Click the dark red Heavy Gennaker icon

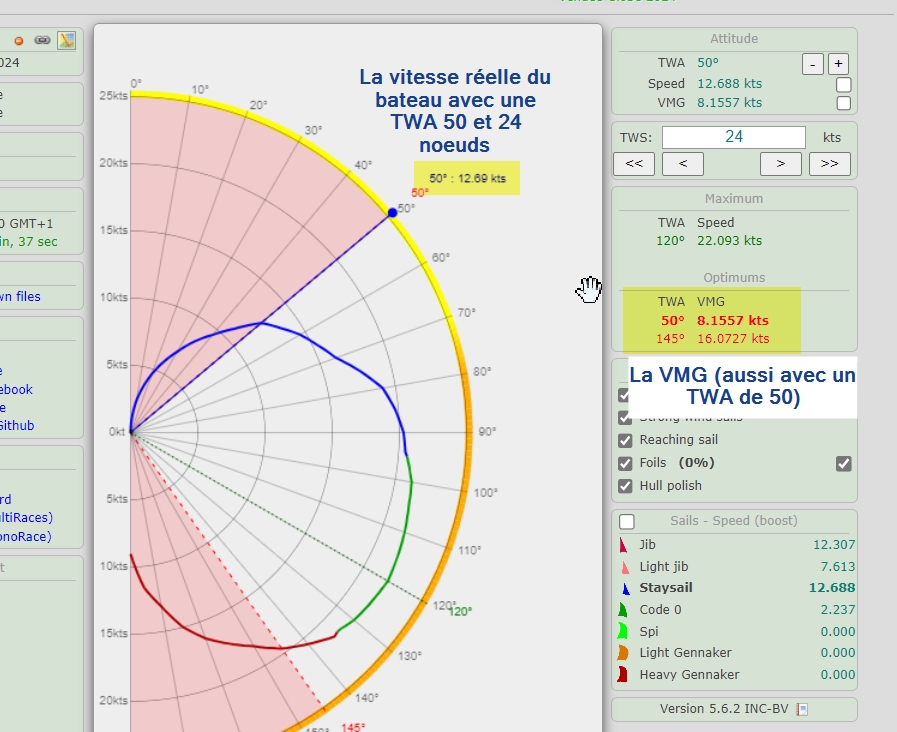click(623, 675)
